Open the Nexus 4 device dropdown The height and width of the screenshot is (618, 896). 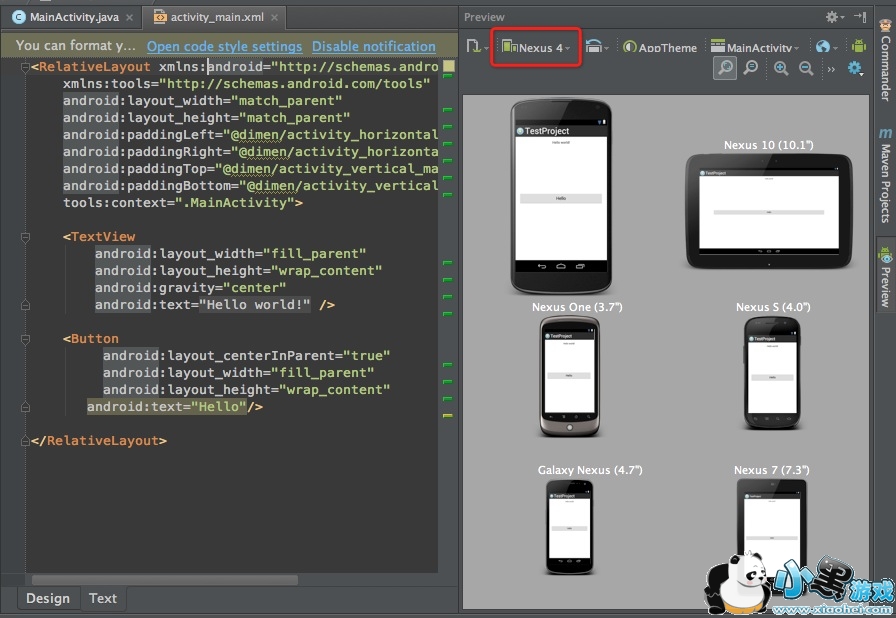[x=537, y=47]
